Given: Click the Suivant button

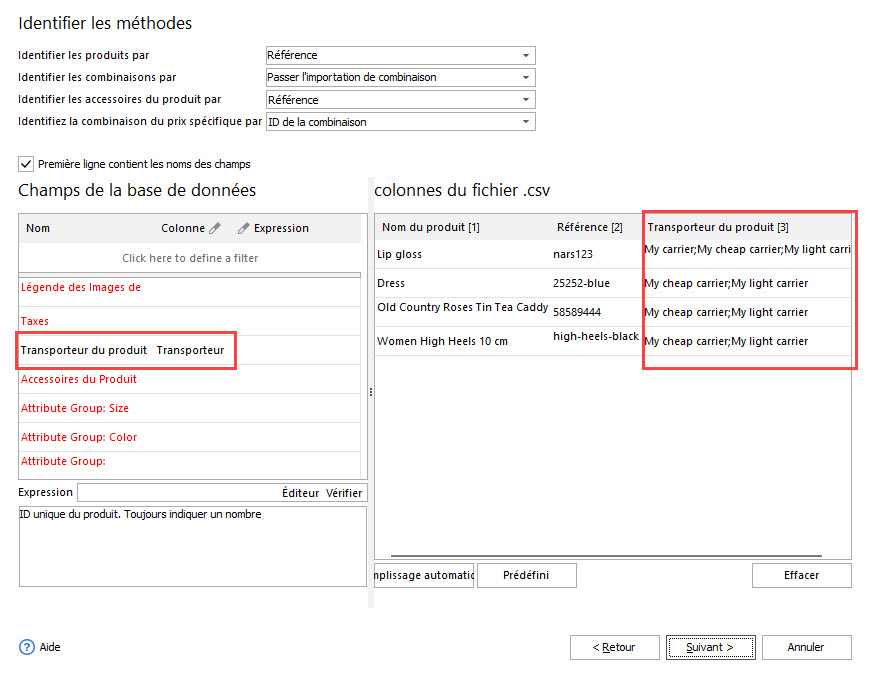Looking at the screenshot, I should [710, 647].
